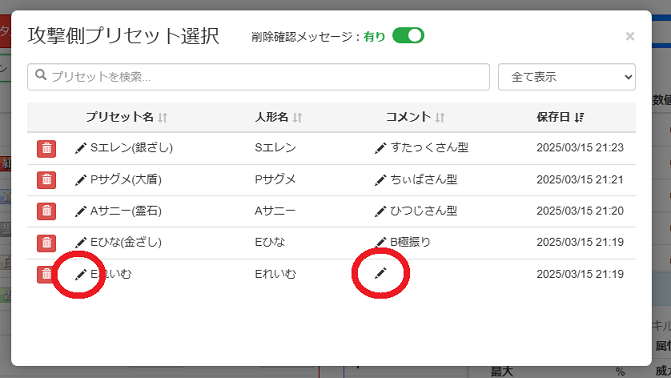The height and width of the screenshot is (378, 671).
Task: Select doll name Eれいむ cell
Action: pyautogui.click(x=275, y=274)
